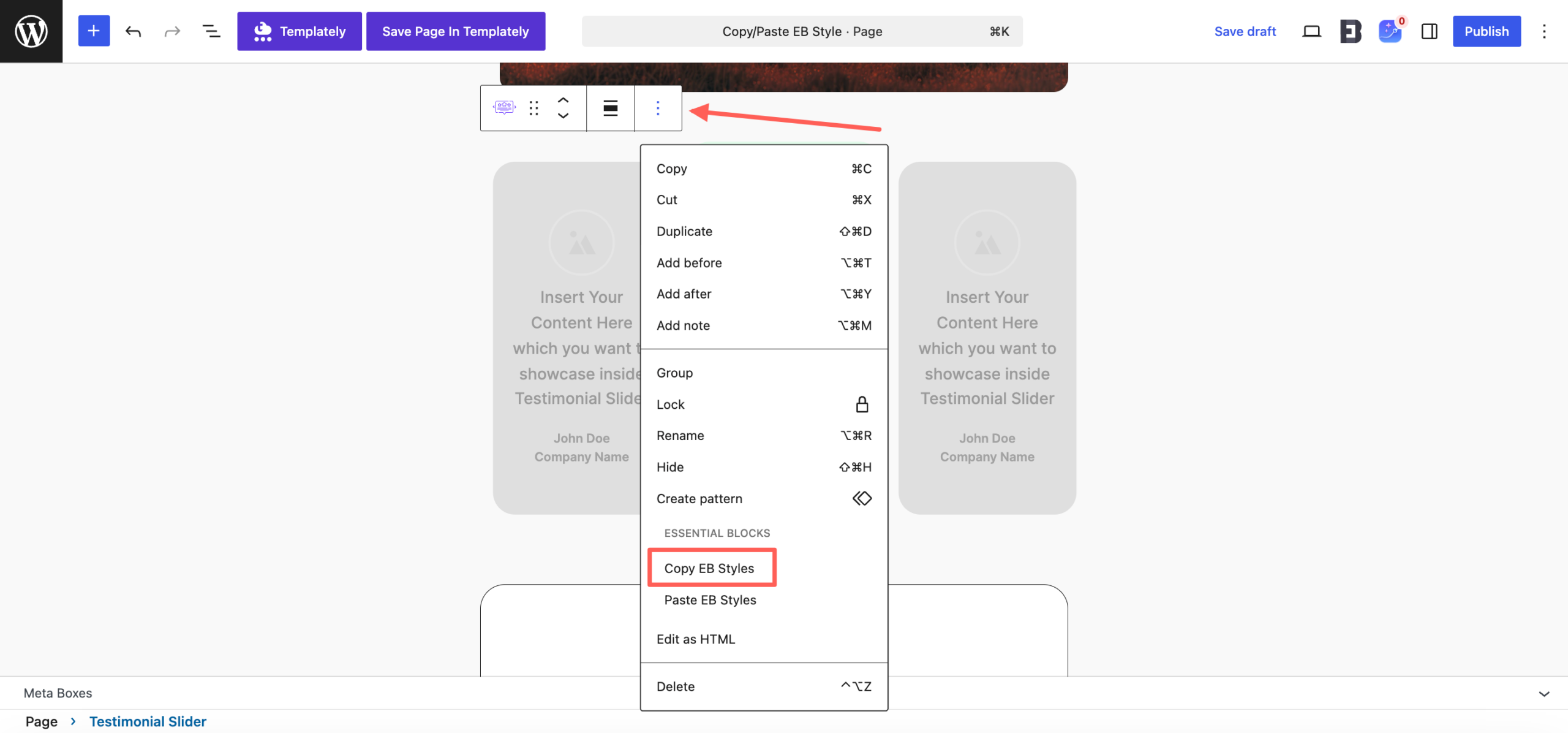Click the left card's John Doe name
This screenshot has height=733, width=1568.
click(x=581, y=438)
